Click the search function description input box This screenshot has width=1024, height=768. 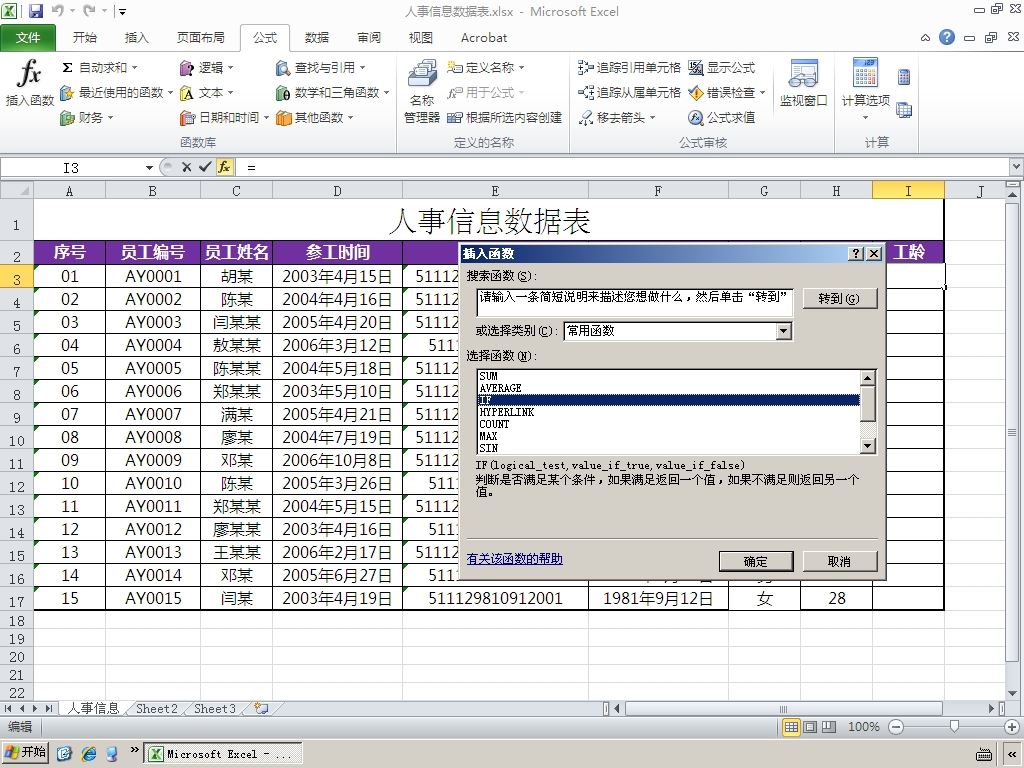click(635, 303)
